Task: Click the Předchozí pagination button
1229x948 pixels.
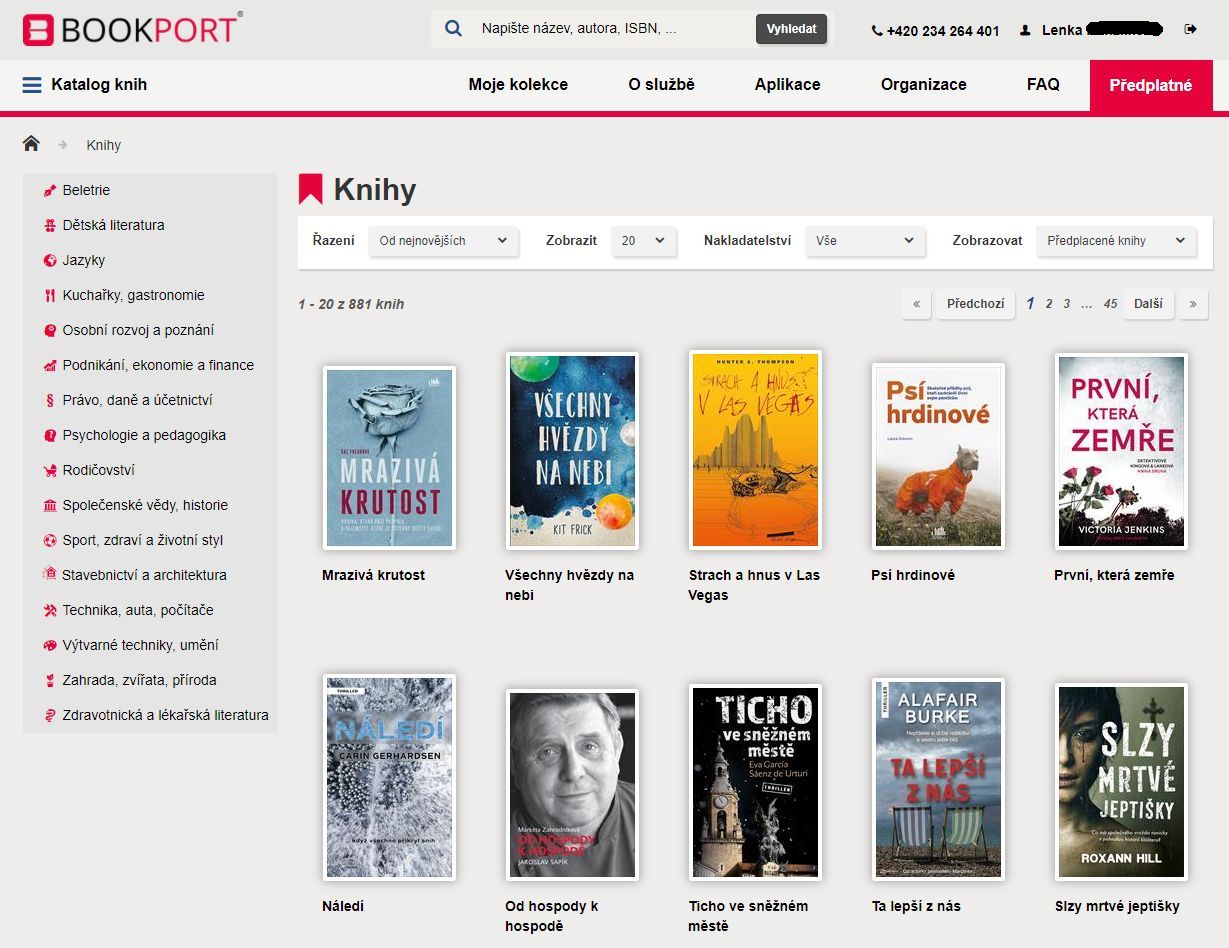Action: coord(975,304)
